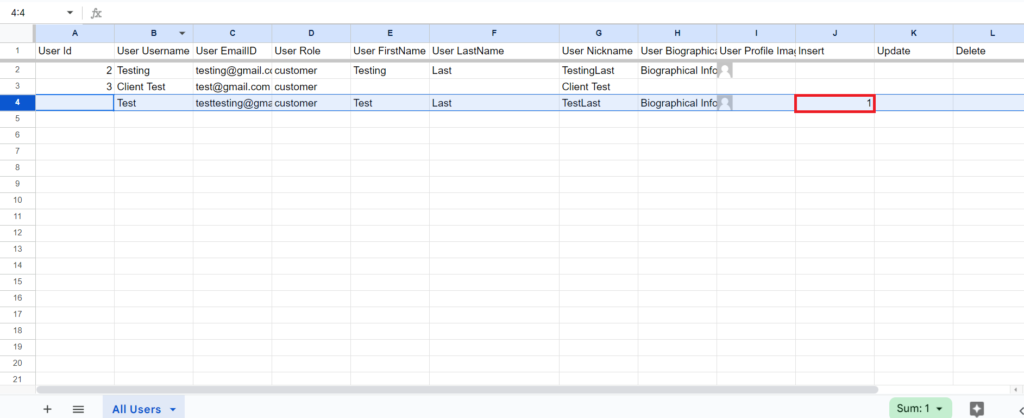Open the Sum: 1 calculation dropdown
1024x418 pixels.
(x=920, y=408)
